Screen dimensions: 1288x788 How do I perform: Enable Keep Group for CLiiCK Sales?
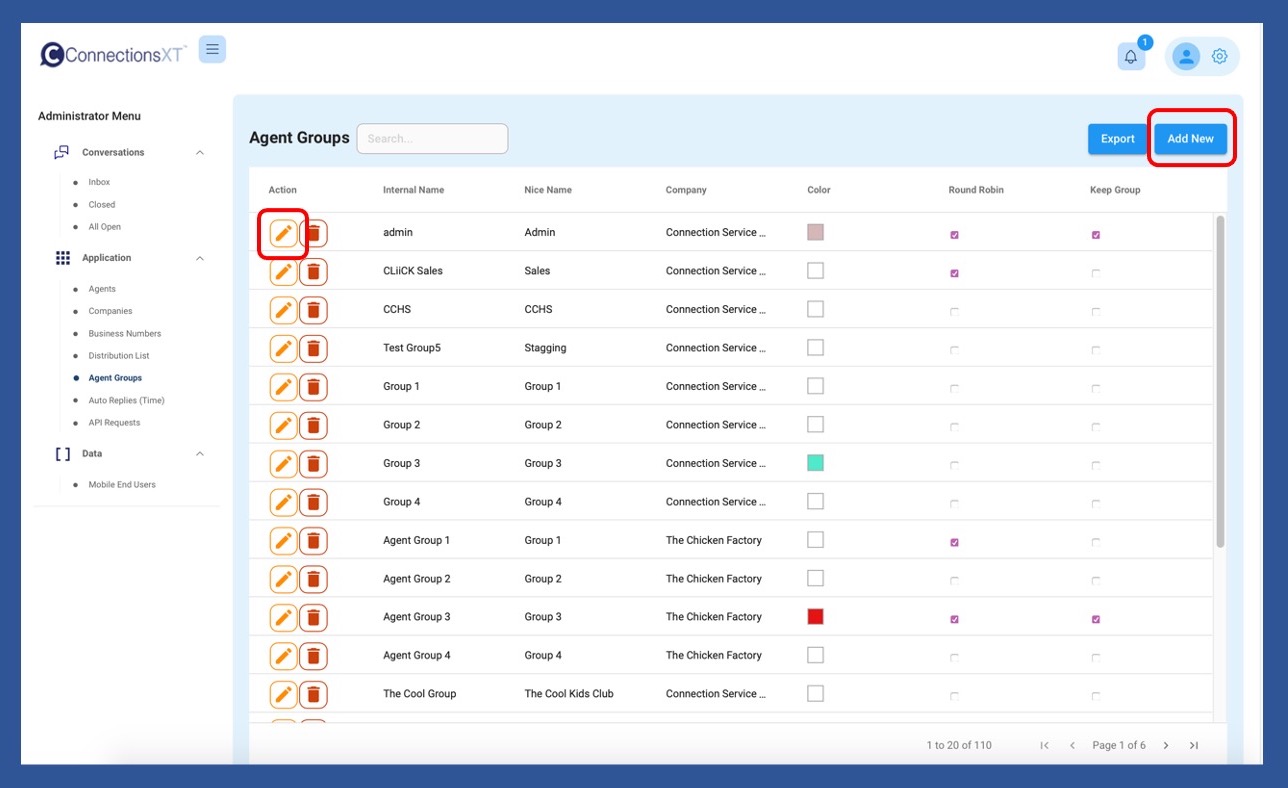point(1096,273)
